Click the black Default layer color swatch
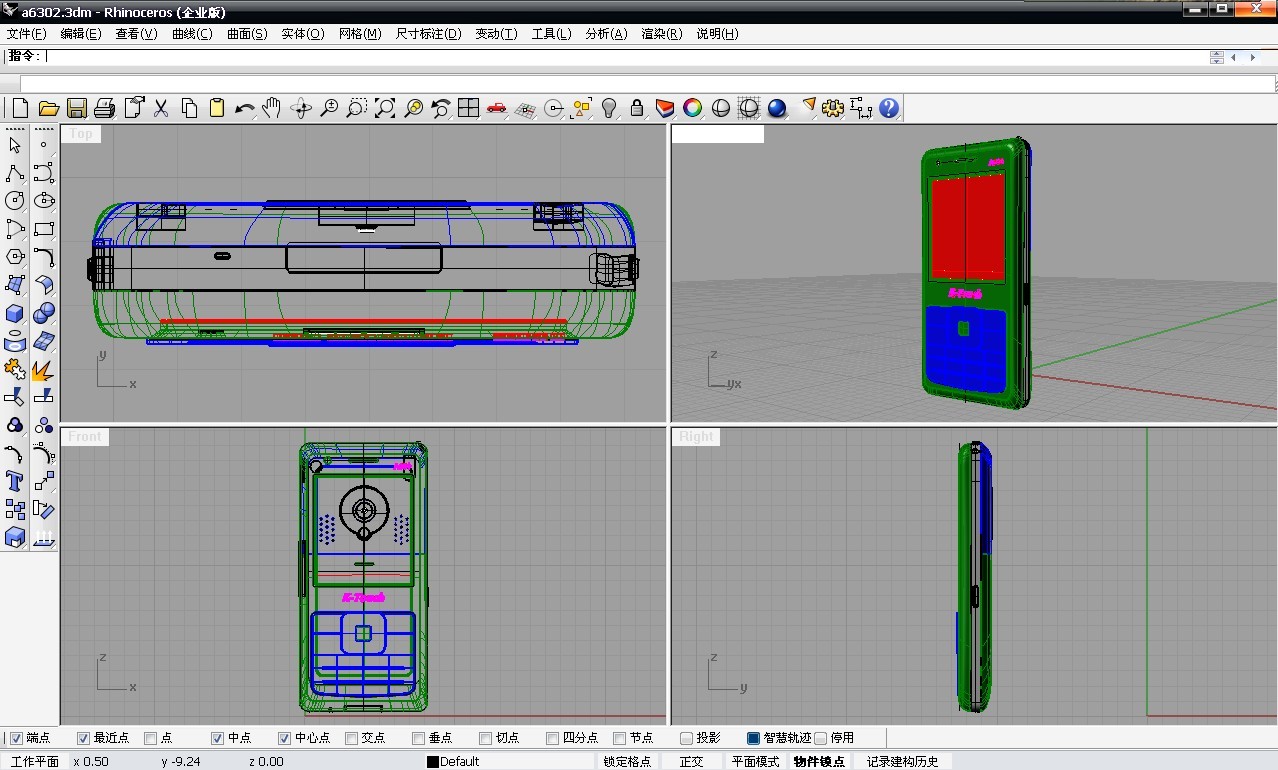Image resolution: width=1278 pixels, height=770 pixels. pos(433,762)
